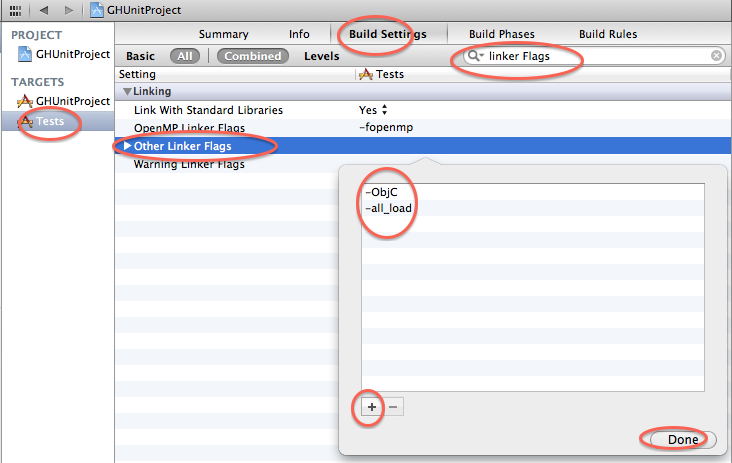
Task: Show Basic build settings
Action: pyautogui.click(x=140, y=56)
